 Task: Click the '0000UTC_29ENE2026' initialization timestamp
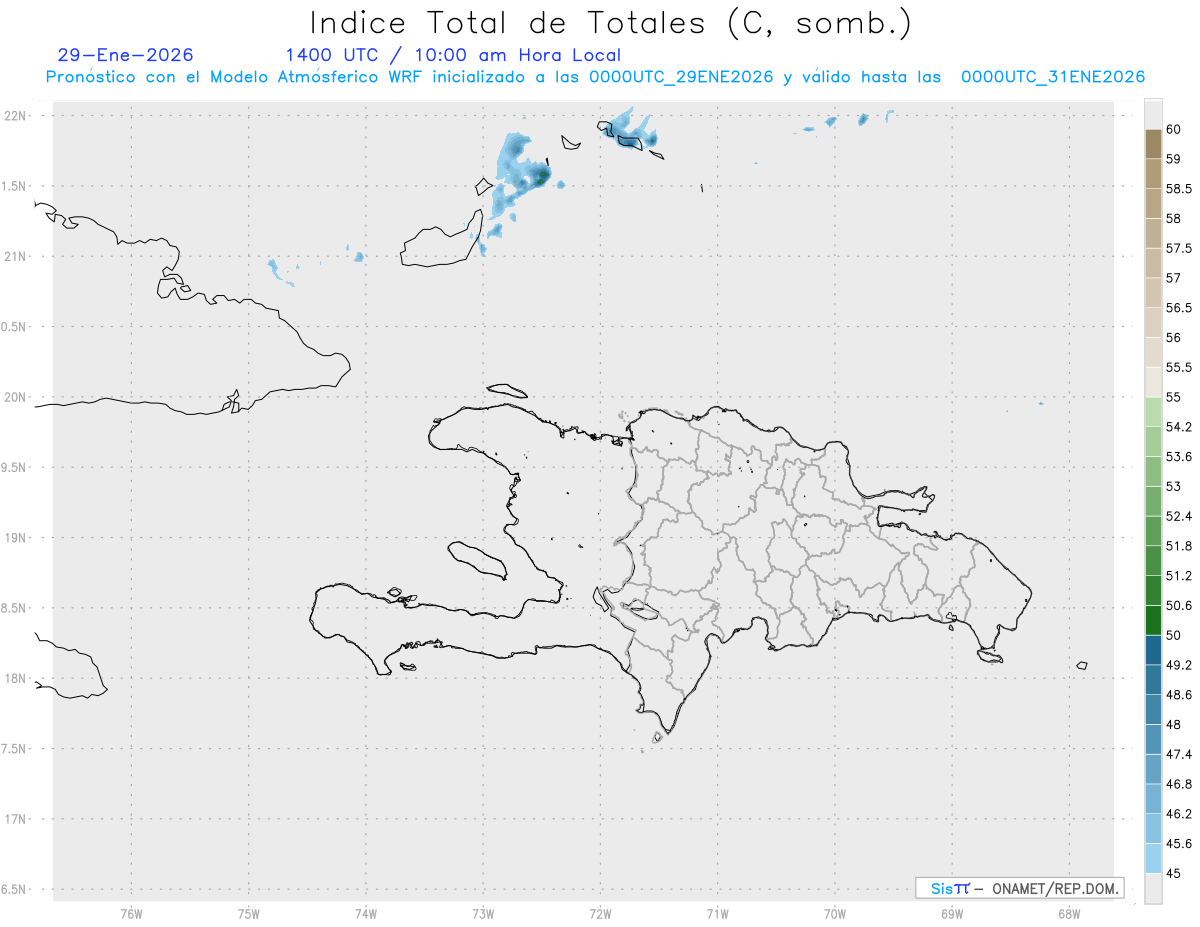point(681,77)
